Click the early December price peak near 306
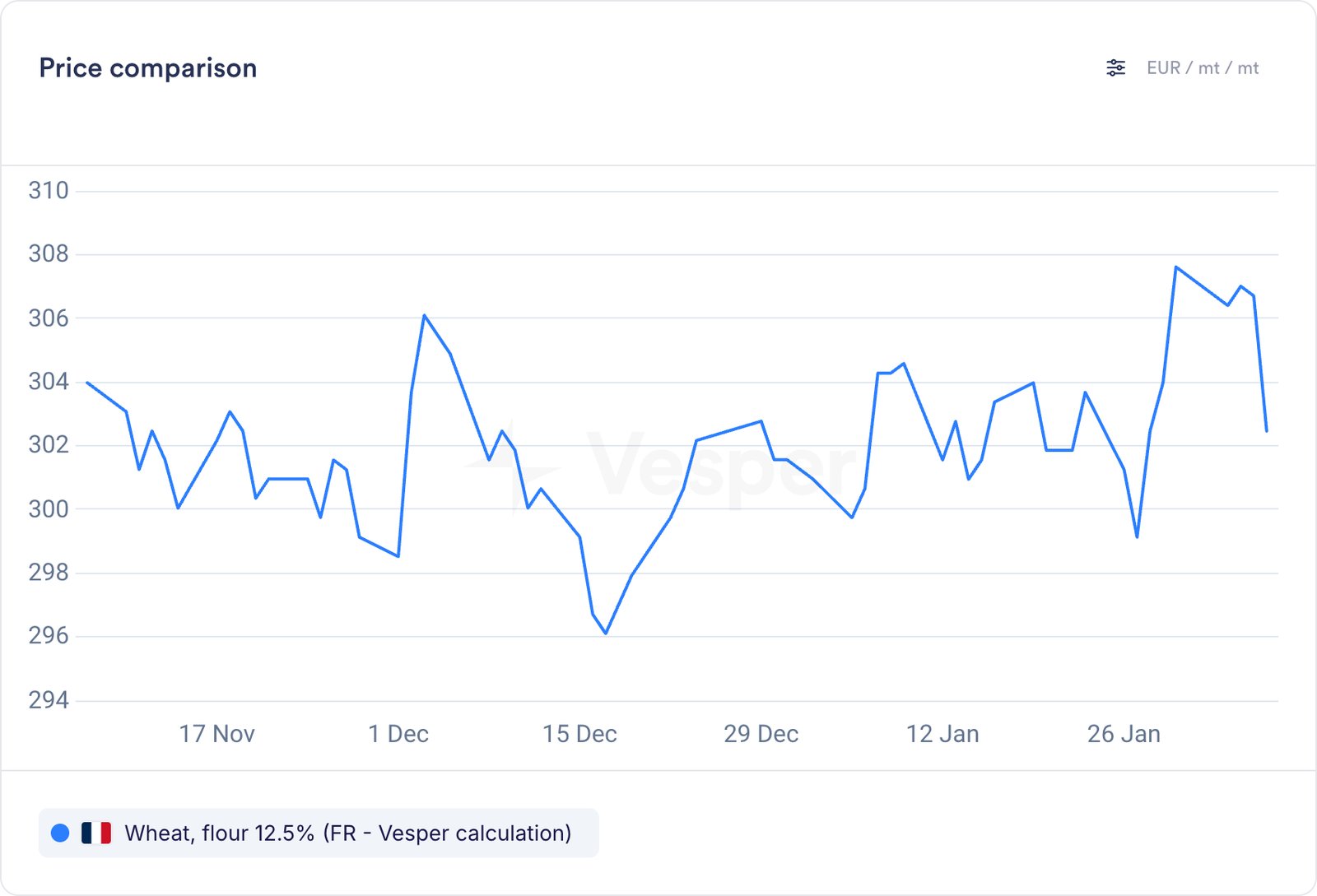 [424, 315]
